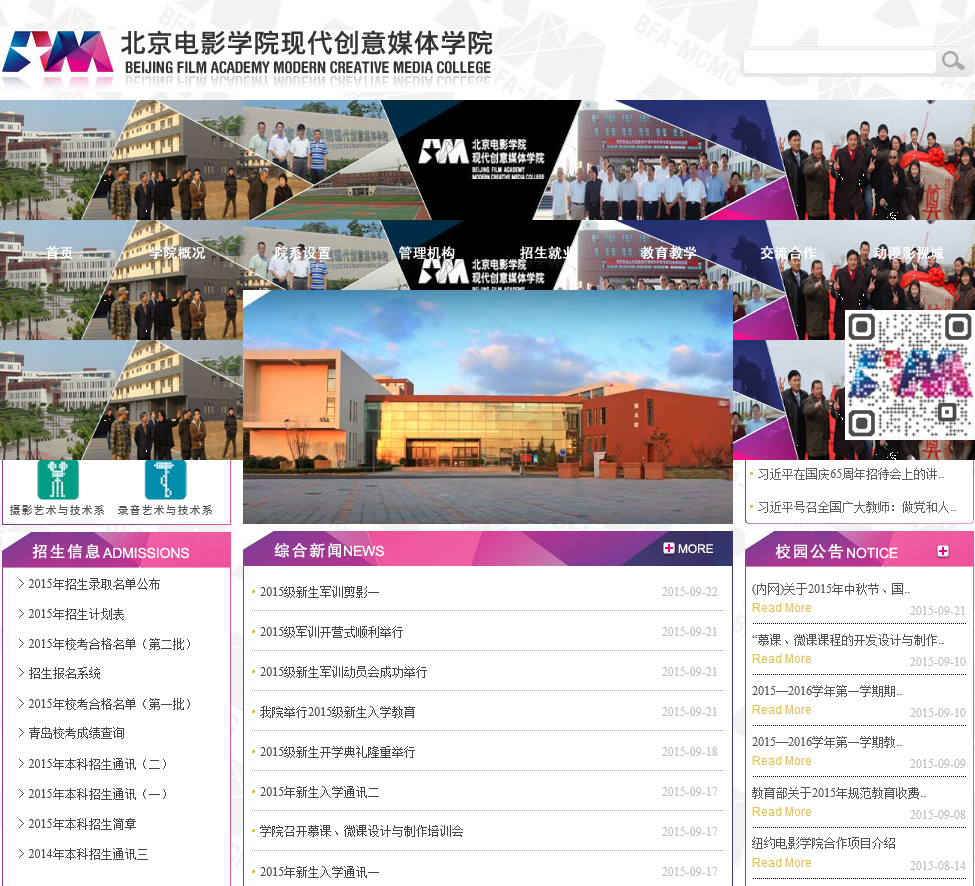
Task: Open 2015年本科招生通讯（一） link
Action: coord(98,794)
